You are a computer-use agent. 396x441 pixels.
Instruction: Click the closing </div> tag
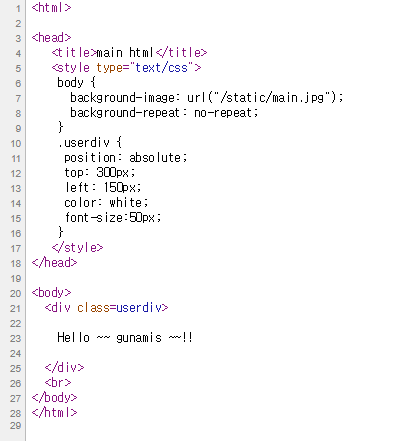coord(64,367)
